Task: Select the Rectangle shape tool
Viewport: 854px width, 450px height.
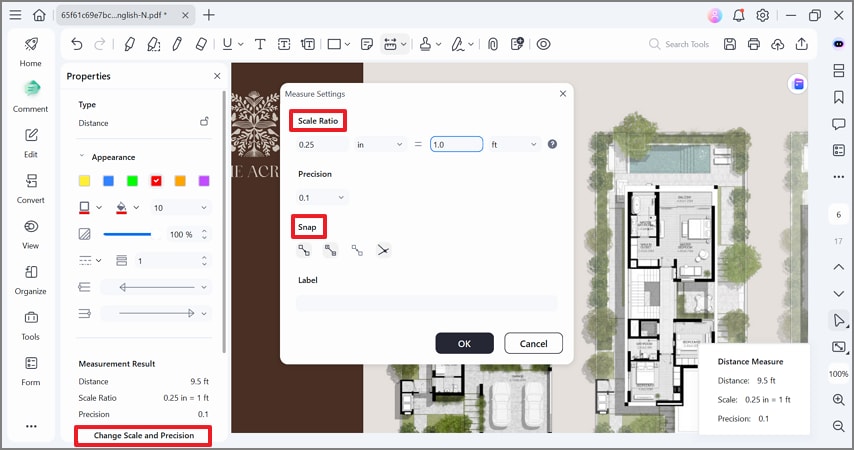Action: [x=334, y=44]
